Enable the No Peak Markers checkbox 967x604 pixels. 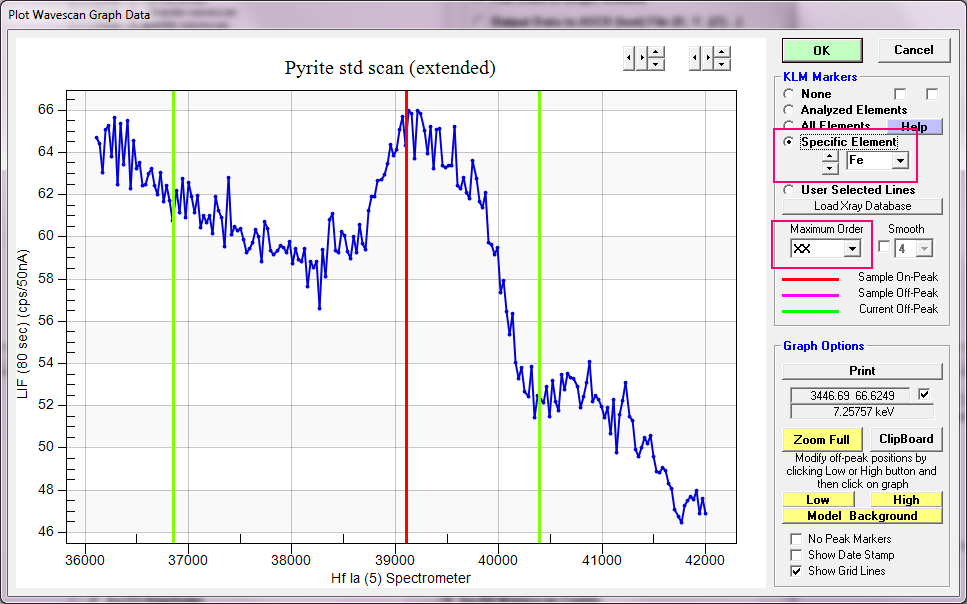coord(796,539)
